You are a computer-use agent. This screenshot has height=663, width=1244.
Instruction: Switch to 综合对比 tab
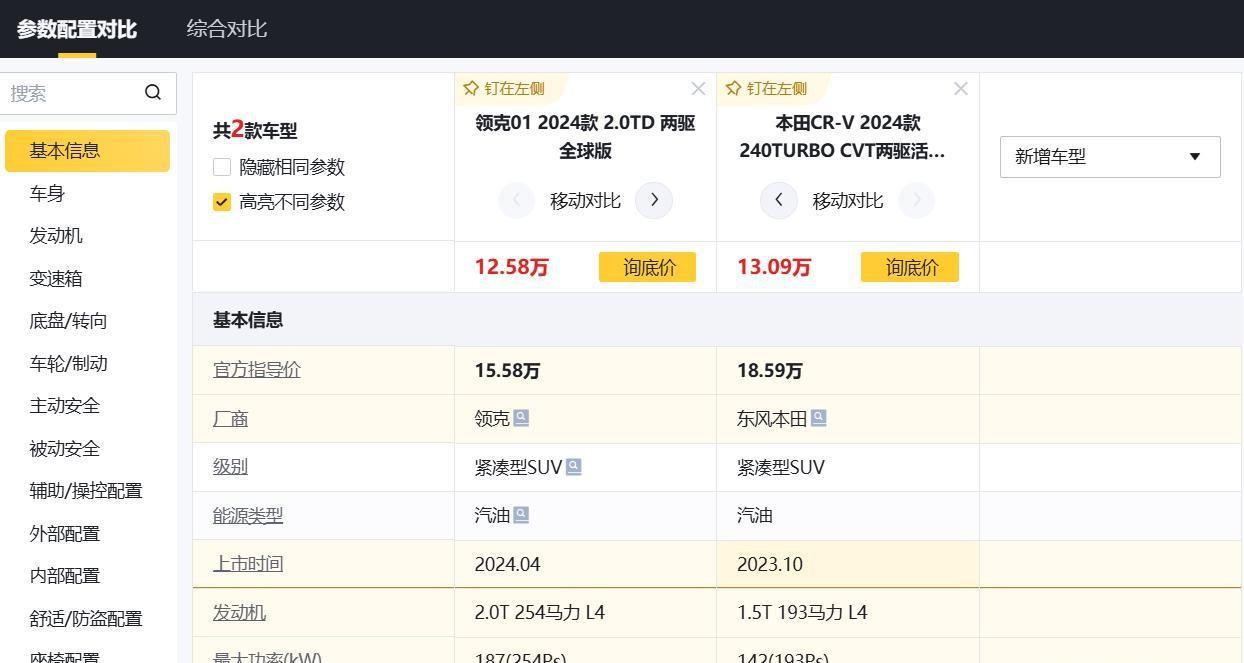click(226, 29)
